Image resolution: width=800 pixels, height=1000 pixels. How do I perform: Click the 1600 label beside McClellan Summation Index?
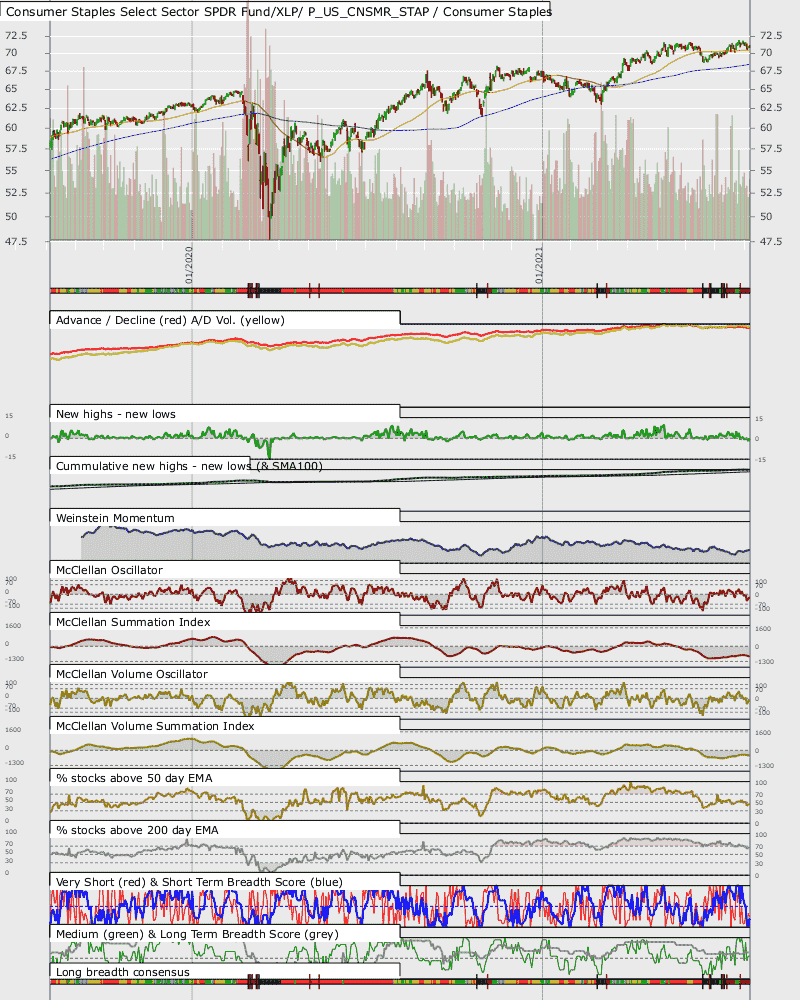coord(12,626)
